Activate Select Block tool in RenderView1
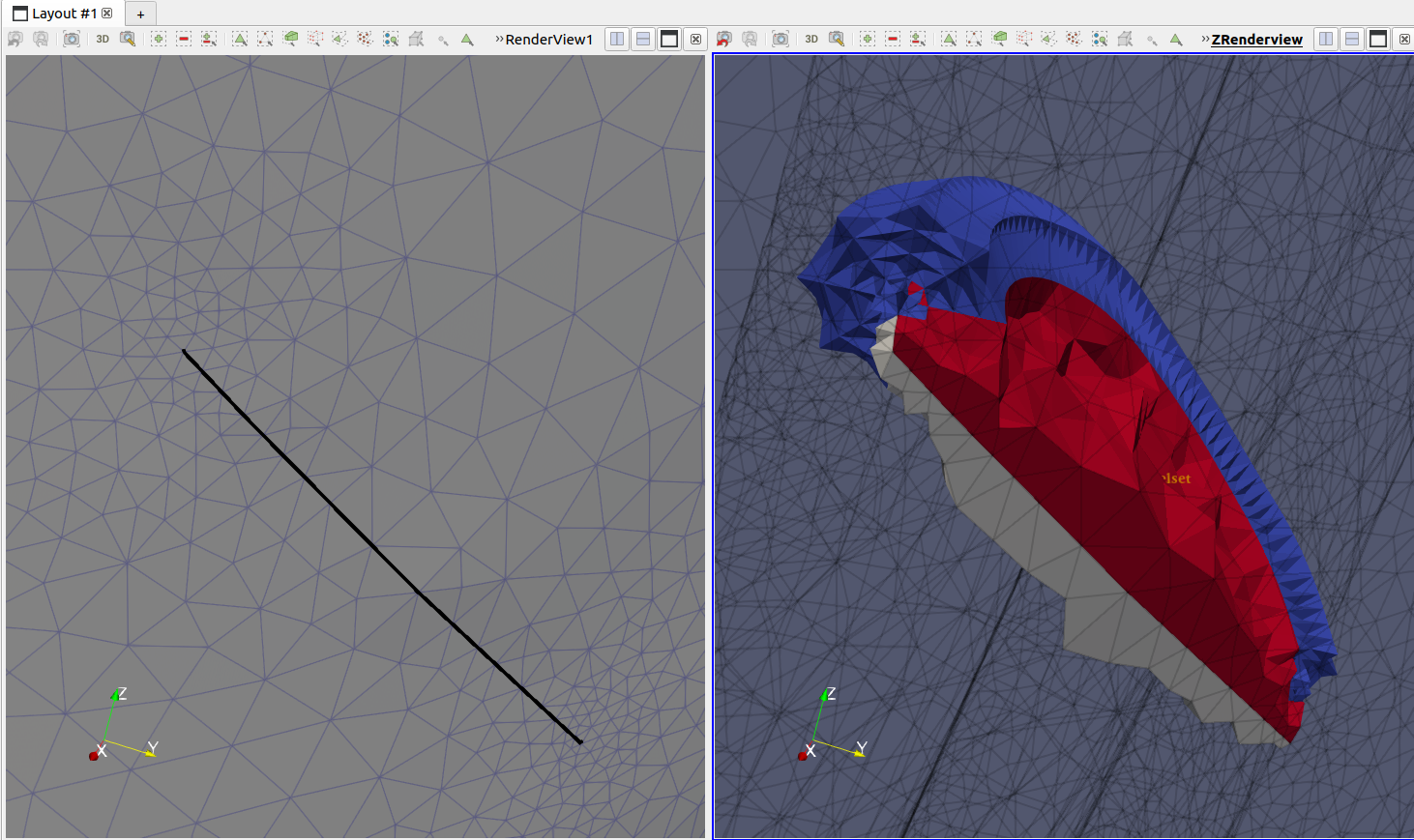 (391, 39)
